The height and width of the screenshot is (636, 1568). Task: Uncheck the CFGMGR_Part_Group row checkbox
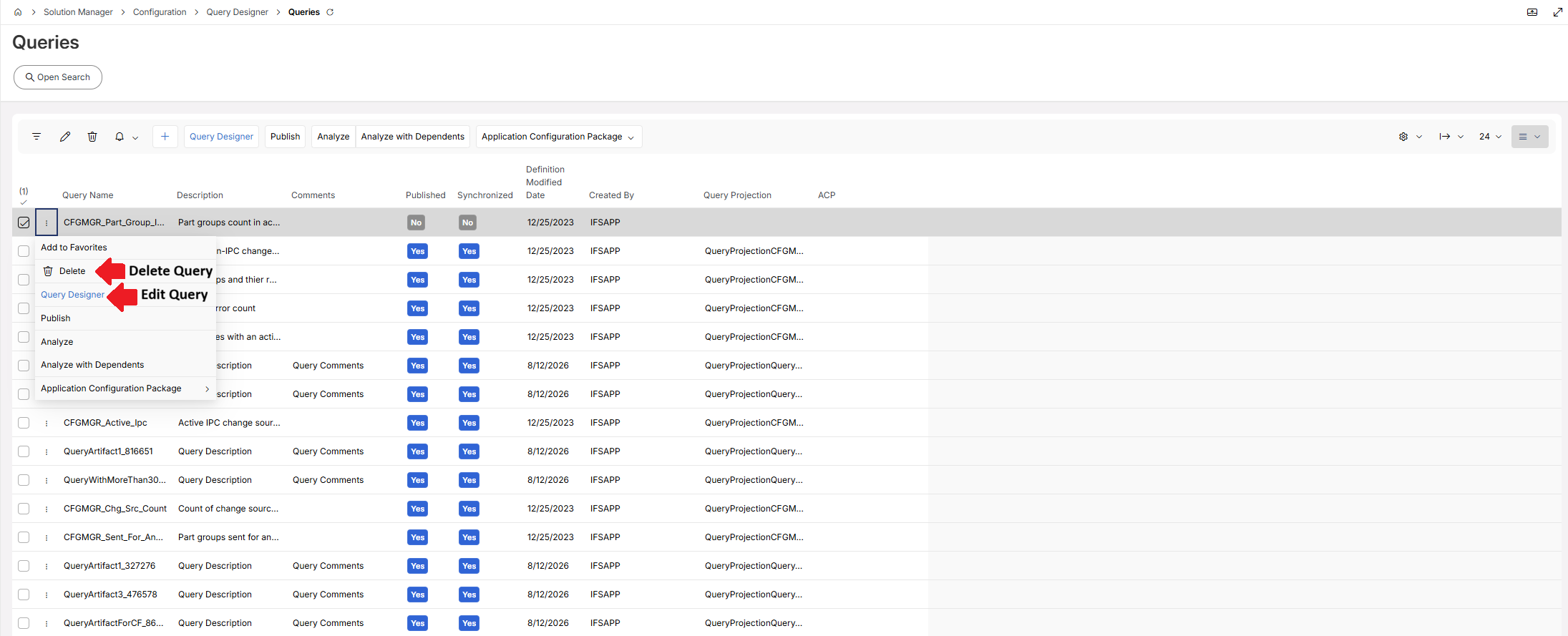[x=24, y=222]
